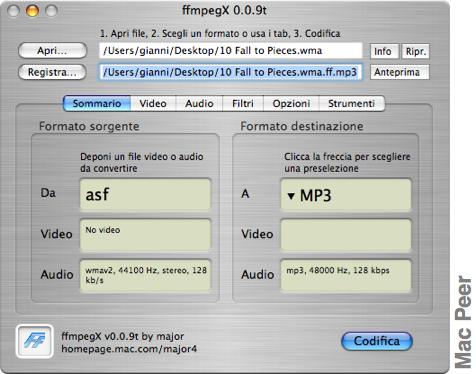This screenshot has height=374, width=476.
Task: Minimize the ffmpegX window
Action: pos(32,11)
